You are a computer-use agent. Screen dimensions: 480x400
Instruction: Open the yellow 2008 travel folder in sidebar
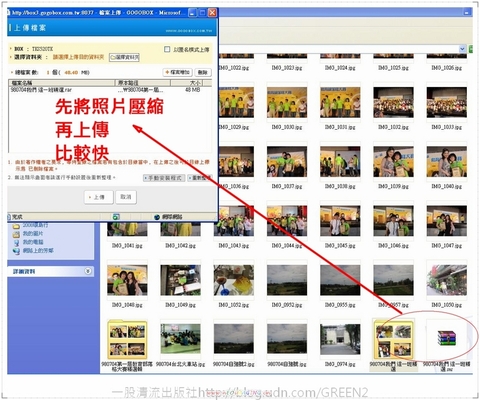(16, 226)
